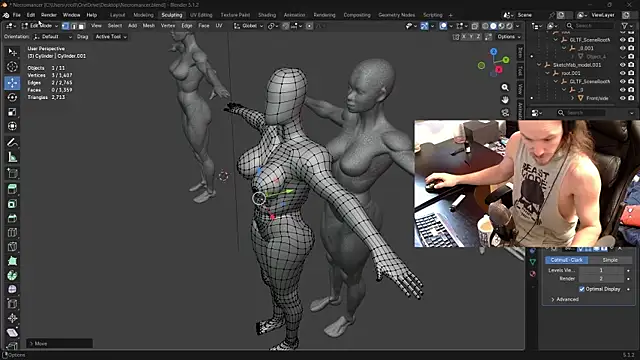Select the Scale tool in toolbar
The image size is (640, 360).
coord(12,112)
